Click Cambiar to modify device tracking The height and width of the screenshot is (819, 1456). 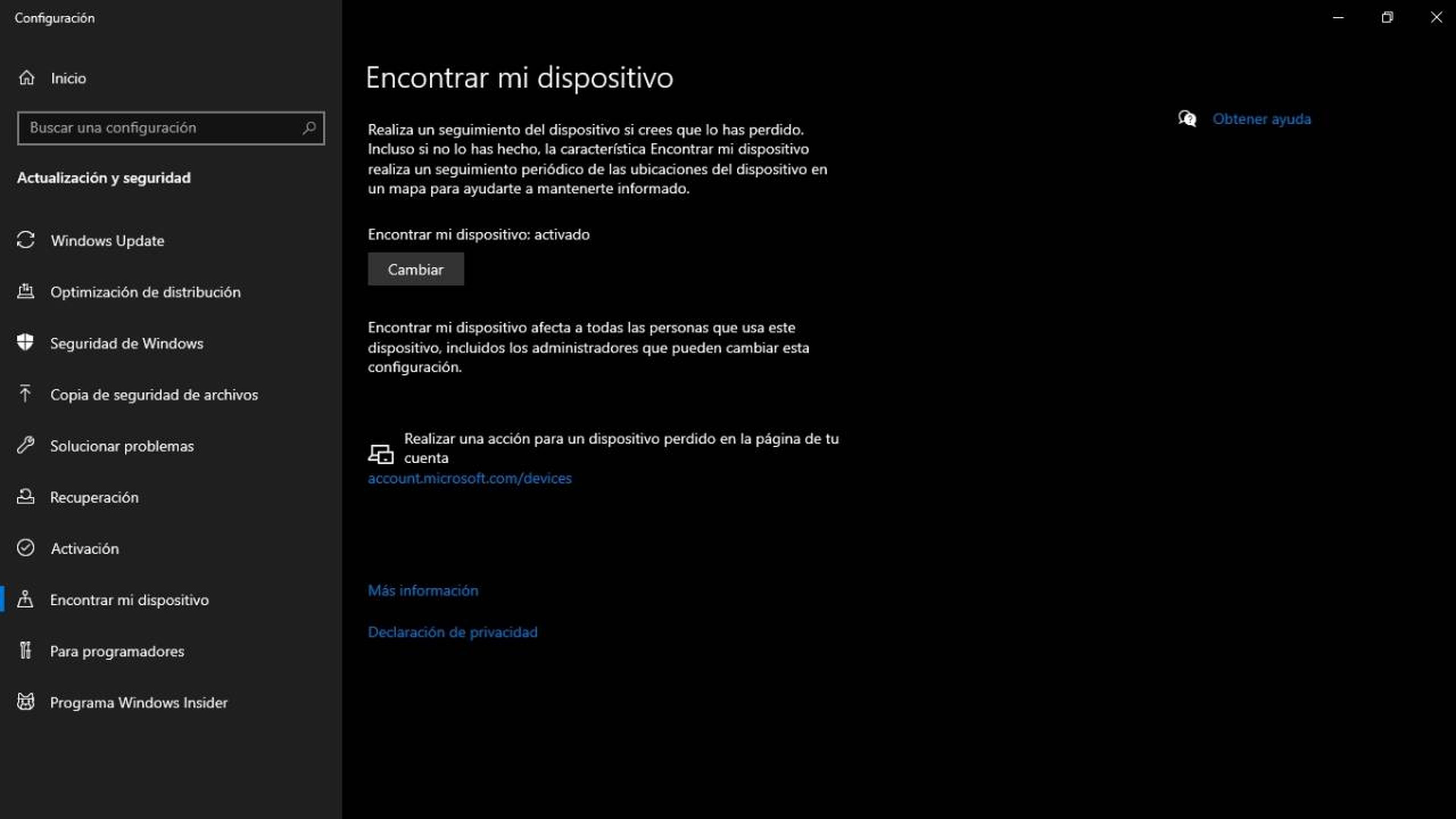coord(416,269)
